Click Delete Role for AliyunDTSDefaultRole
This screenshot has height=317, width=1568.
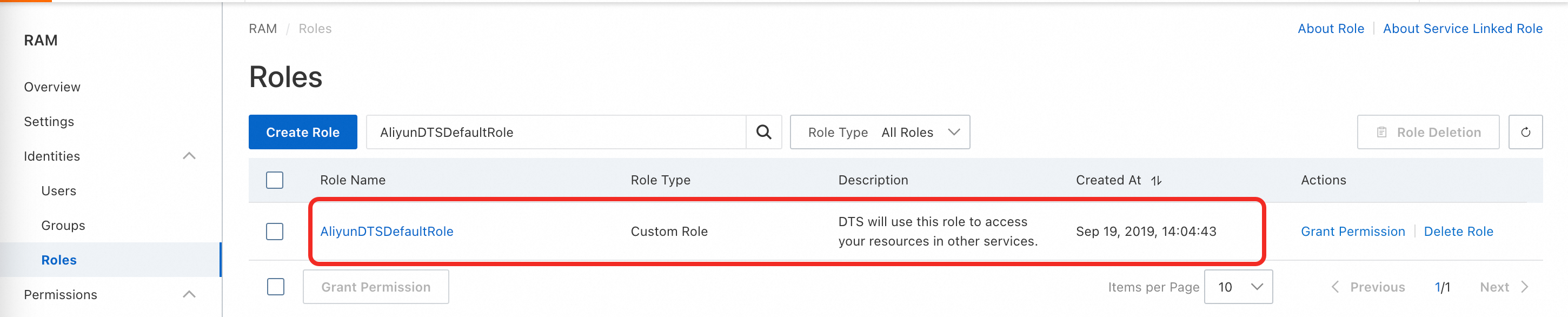(x=1458, y=231)
